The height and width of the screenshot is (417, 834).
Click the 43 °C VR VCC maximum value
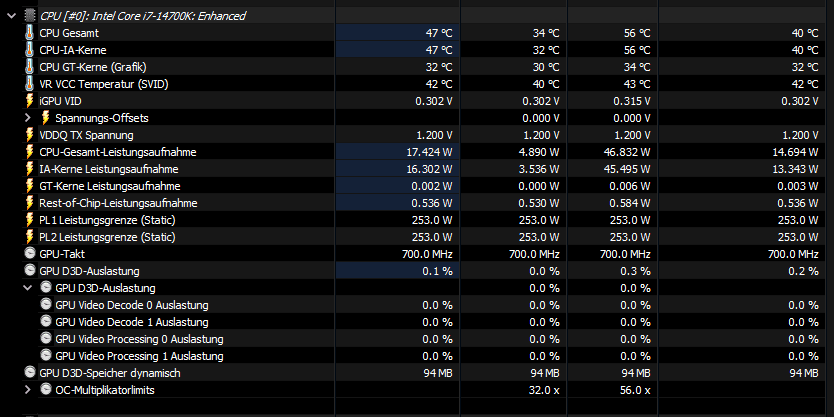tap(637, 84)
